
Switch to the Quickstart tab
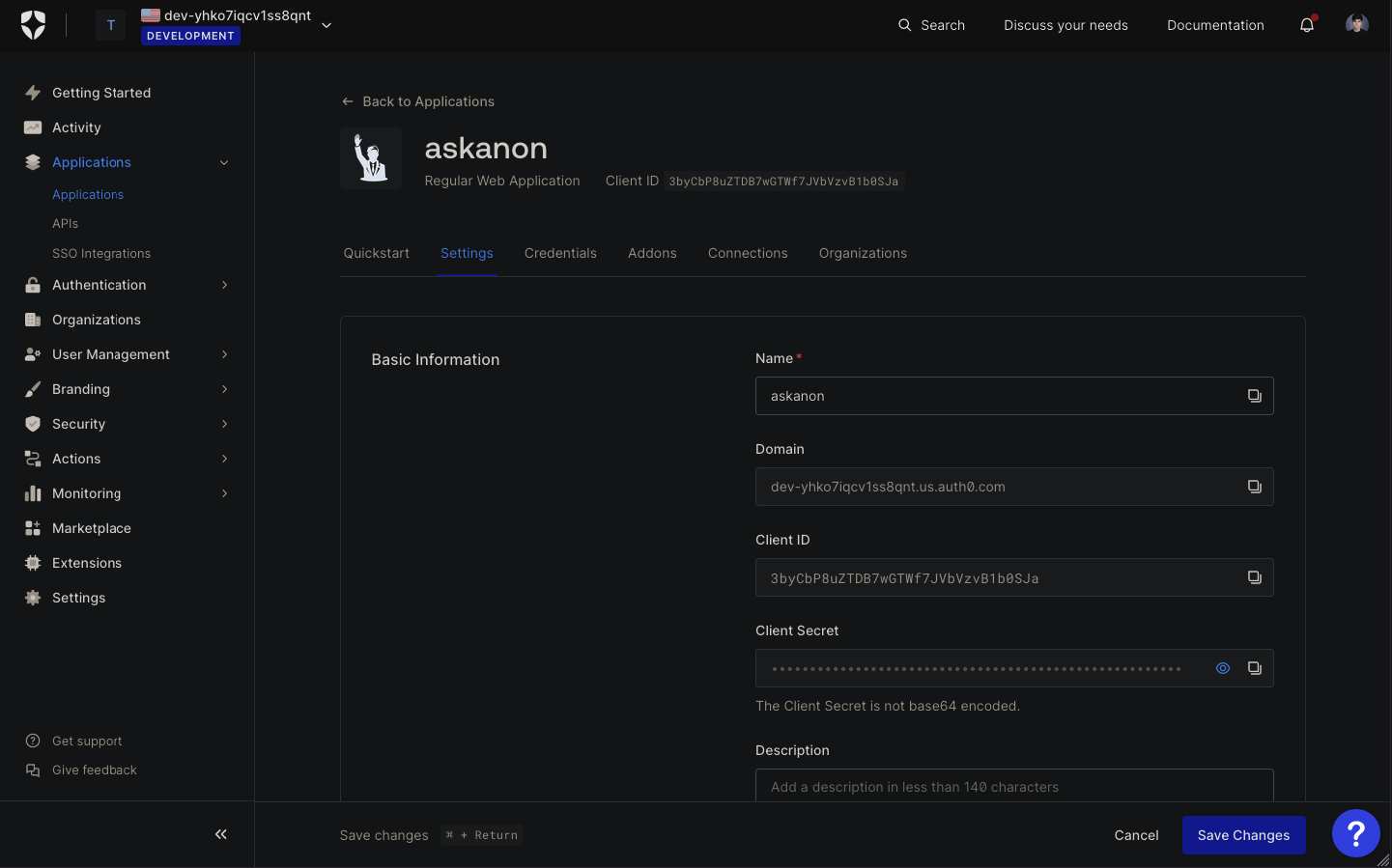[377, 253]
